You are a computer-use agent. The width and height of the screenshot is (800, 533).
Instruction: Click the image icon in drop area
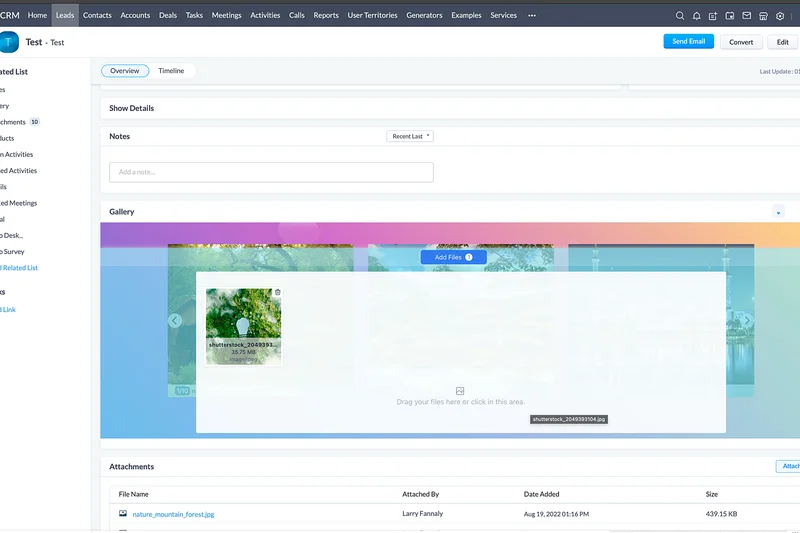click(x=460, y=391)
